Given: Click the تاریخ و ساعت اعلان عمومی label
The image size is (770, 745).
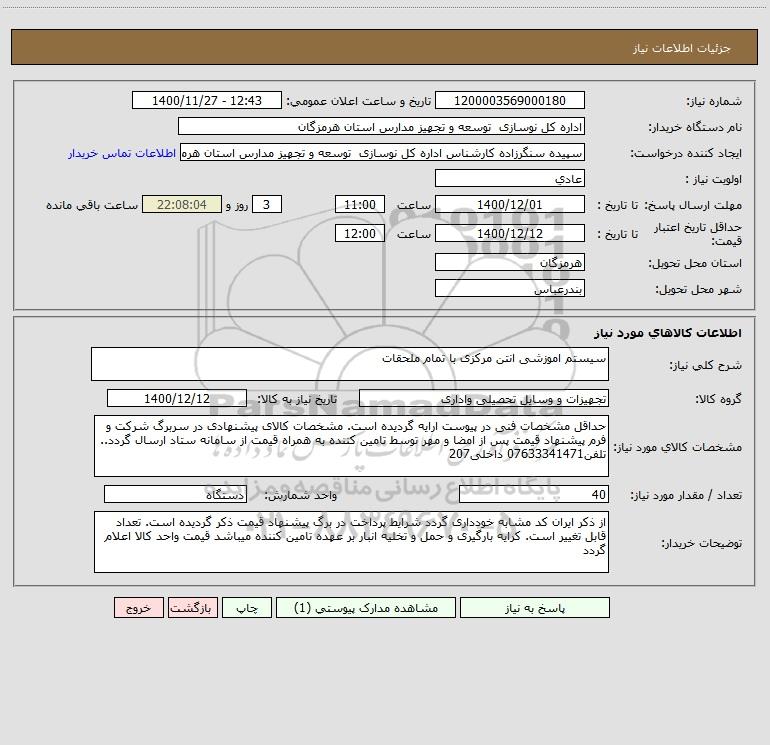Looking at the screenshot, I should click(x=359, y=102).
